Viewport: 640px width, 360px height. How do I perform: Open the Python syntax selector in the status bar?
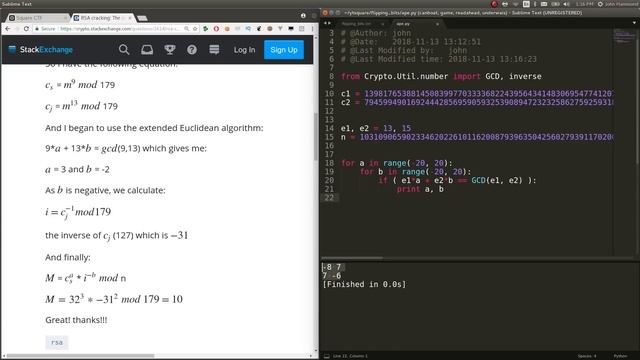[620, 356]
